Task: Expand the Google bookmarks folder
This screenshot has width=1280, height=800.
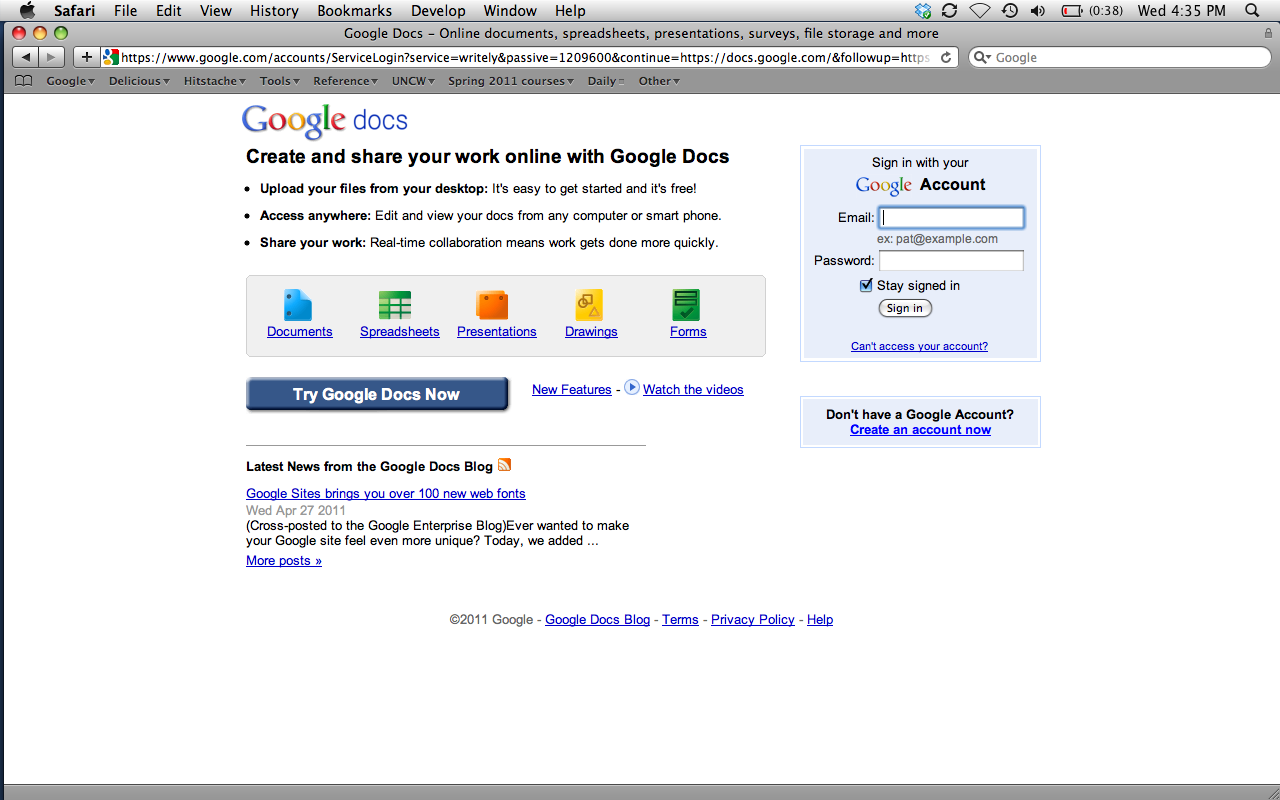Action: [x=70, y=81]
